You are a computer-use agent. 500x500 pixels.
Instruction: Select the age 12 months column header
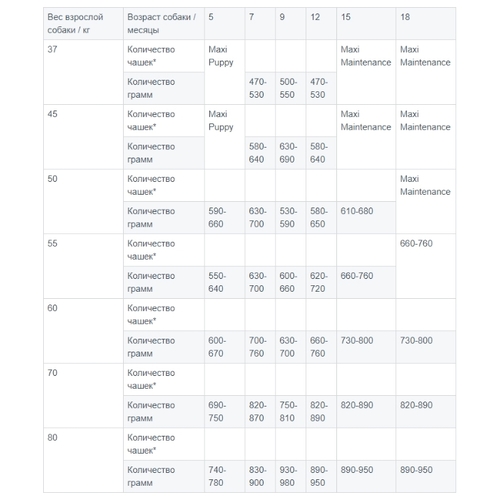(x=321, y=23)
